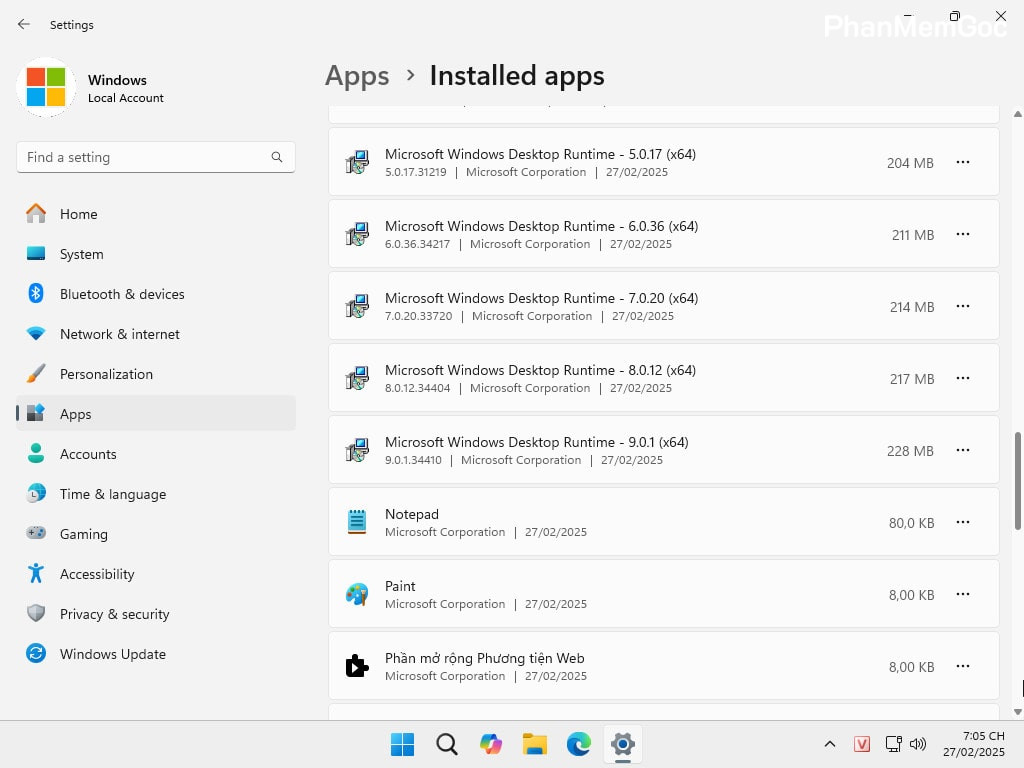Expand hidden icons in the system tray
The width and height of the screenshot is (1024, 768).
pyautogui.click(x=830, y=744)
